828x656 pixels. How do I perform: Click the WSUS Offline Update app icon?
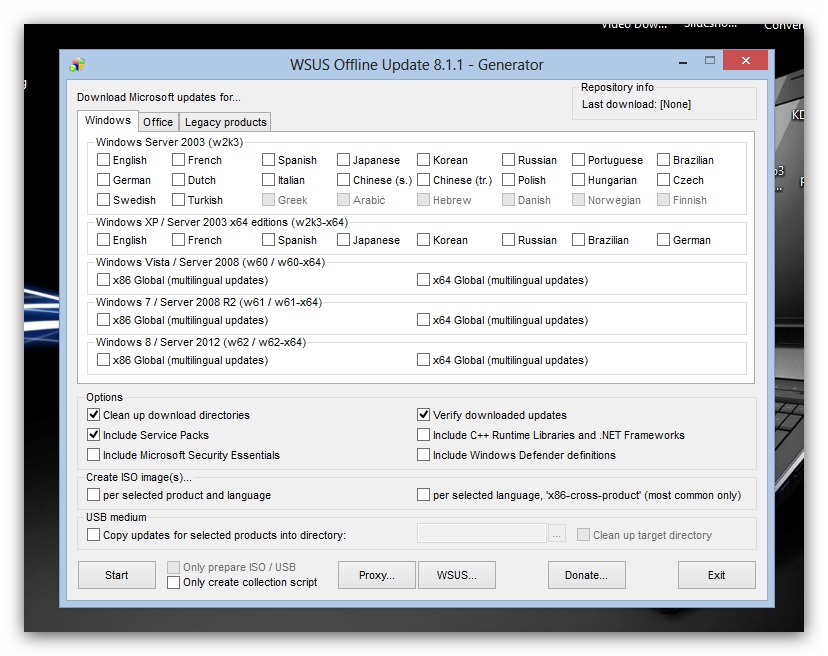(77, 64)
